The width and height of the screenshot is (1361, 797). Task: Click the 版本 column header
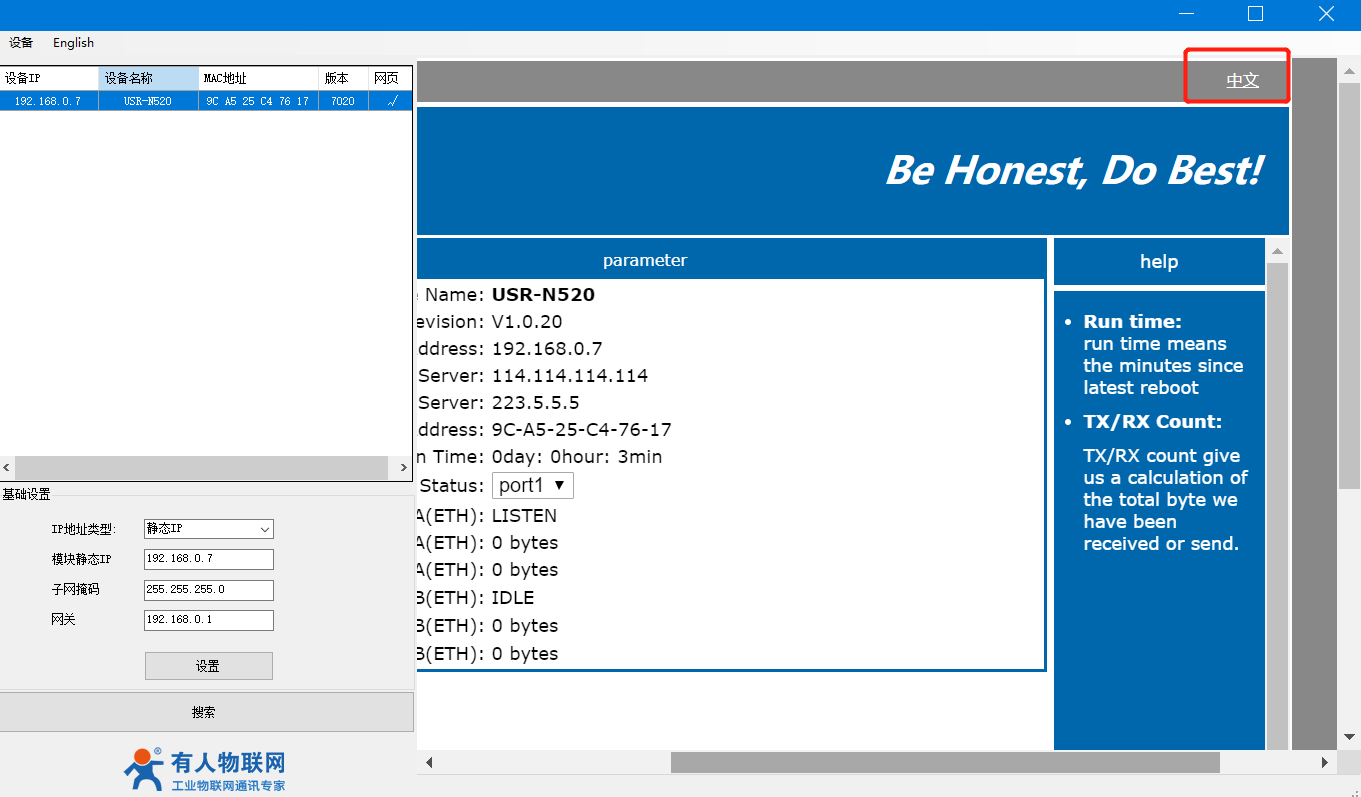click(343, 78)
